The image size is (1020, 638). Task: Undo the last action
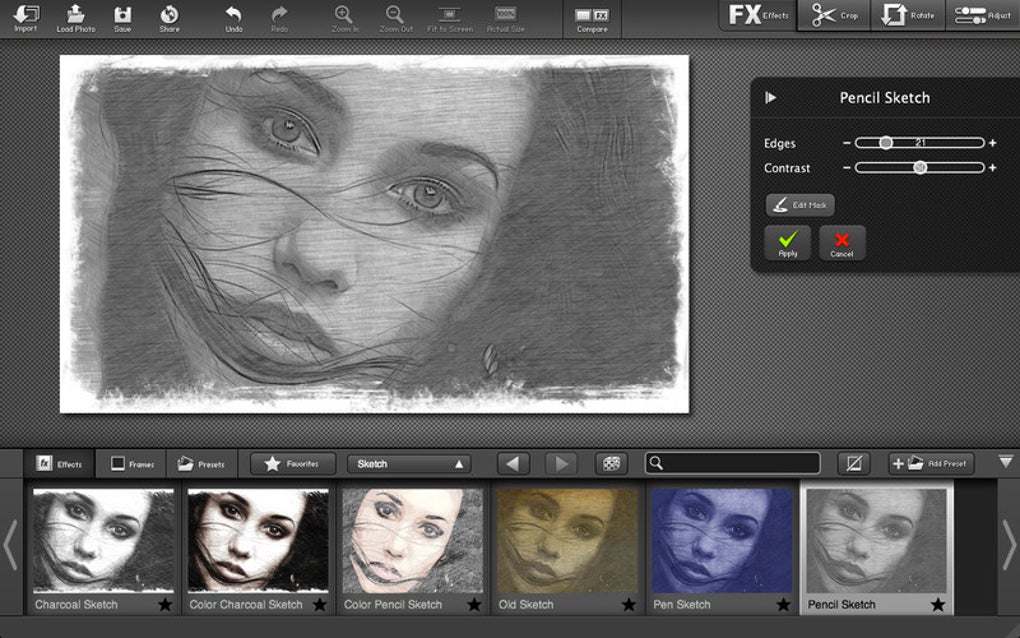233,16
